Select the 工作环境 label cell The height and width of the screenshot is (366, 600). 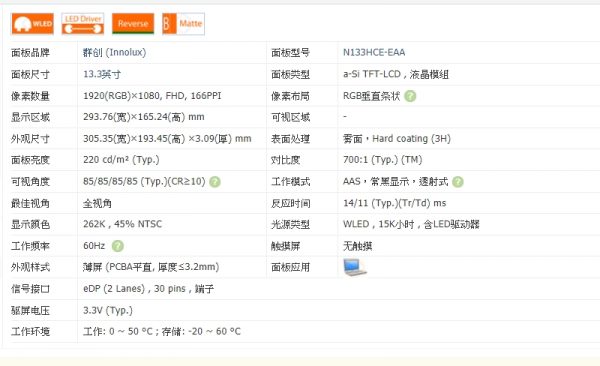[30, 332]
